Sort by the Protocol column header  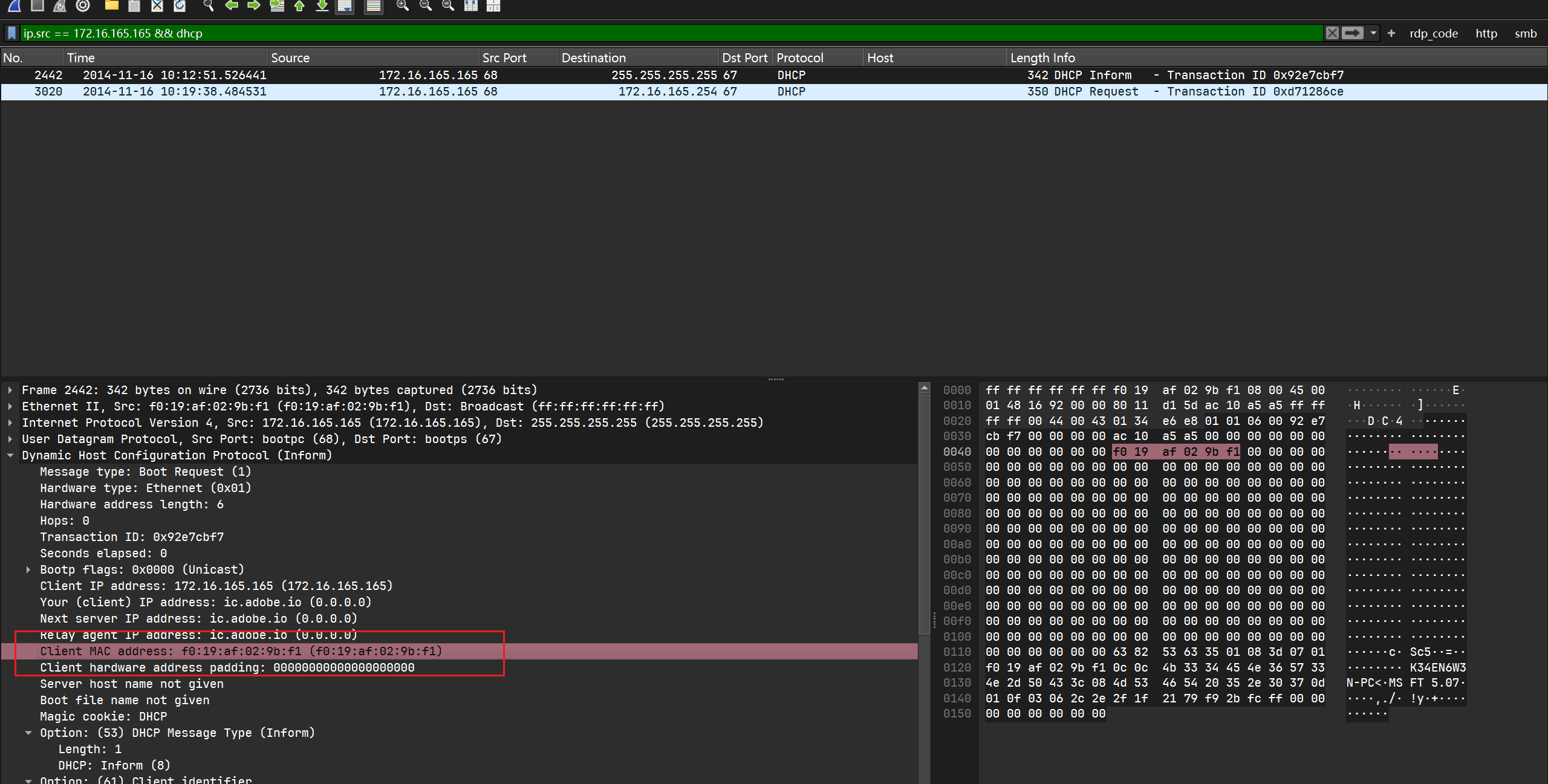[799, 58]
